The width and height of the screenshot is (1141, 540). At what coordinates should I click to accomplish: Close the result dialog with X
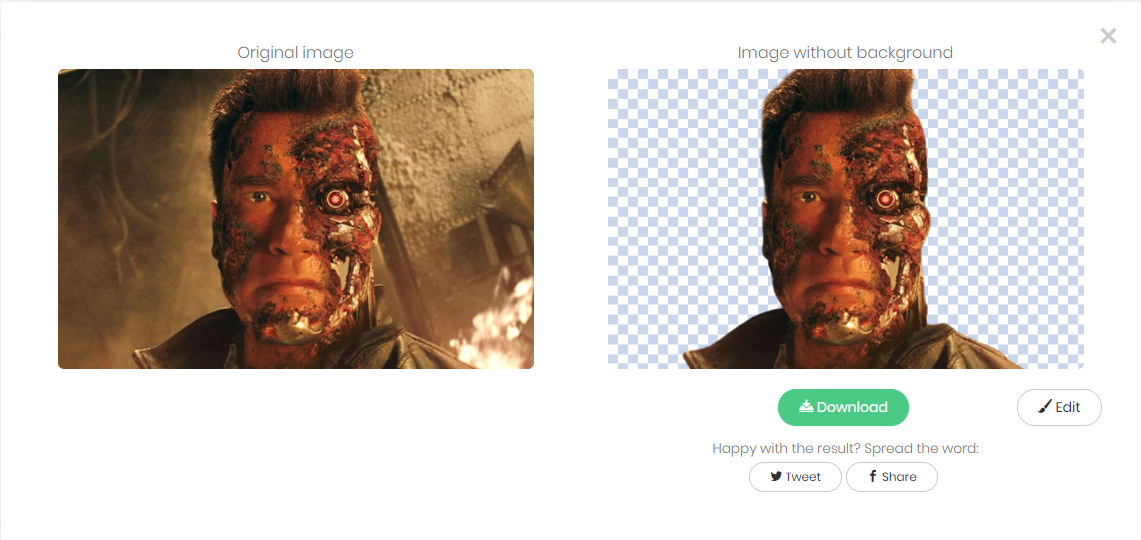(1108, 36)
